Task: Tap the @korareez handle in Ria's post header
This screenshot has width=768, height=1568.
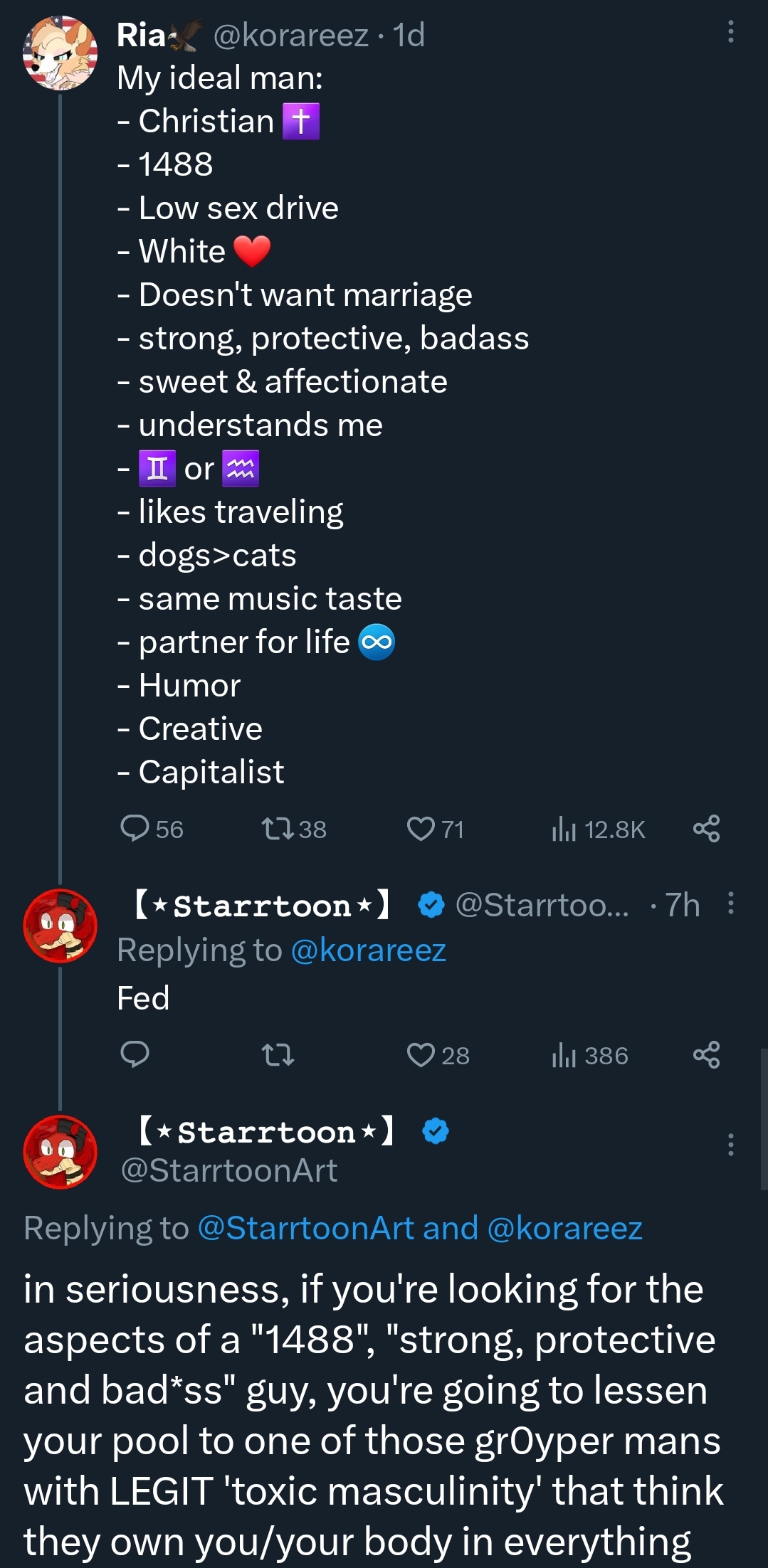Action: click(x=290, y=35)
